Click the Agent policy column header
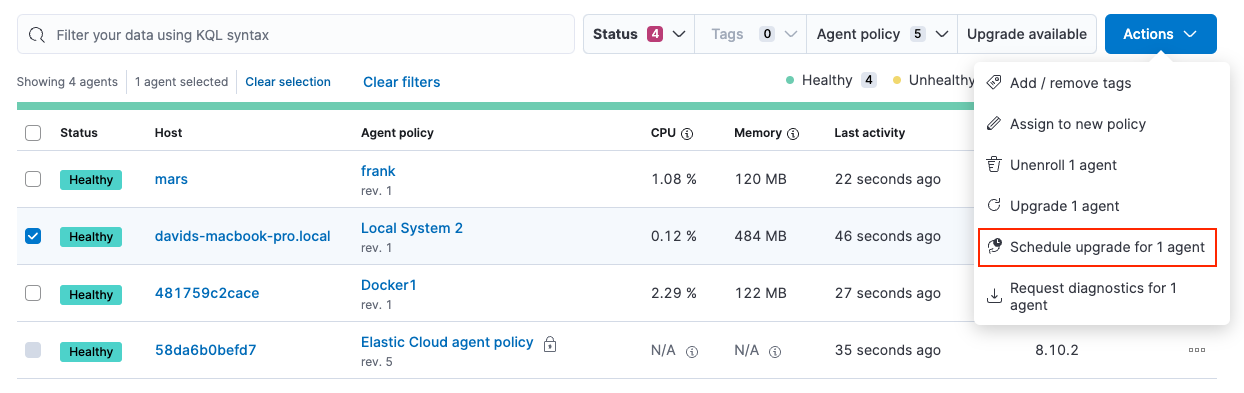Screen dimensions: 1244x393 tap(397, 133)
